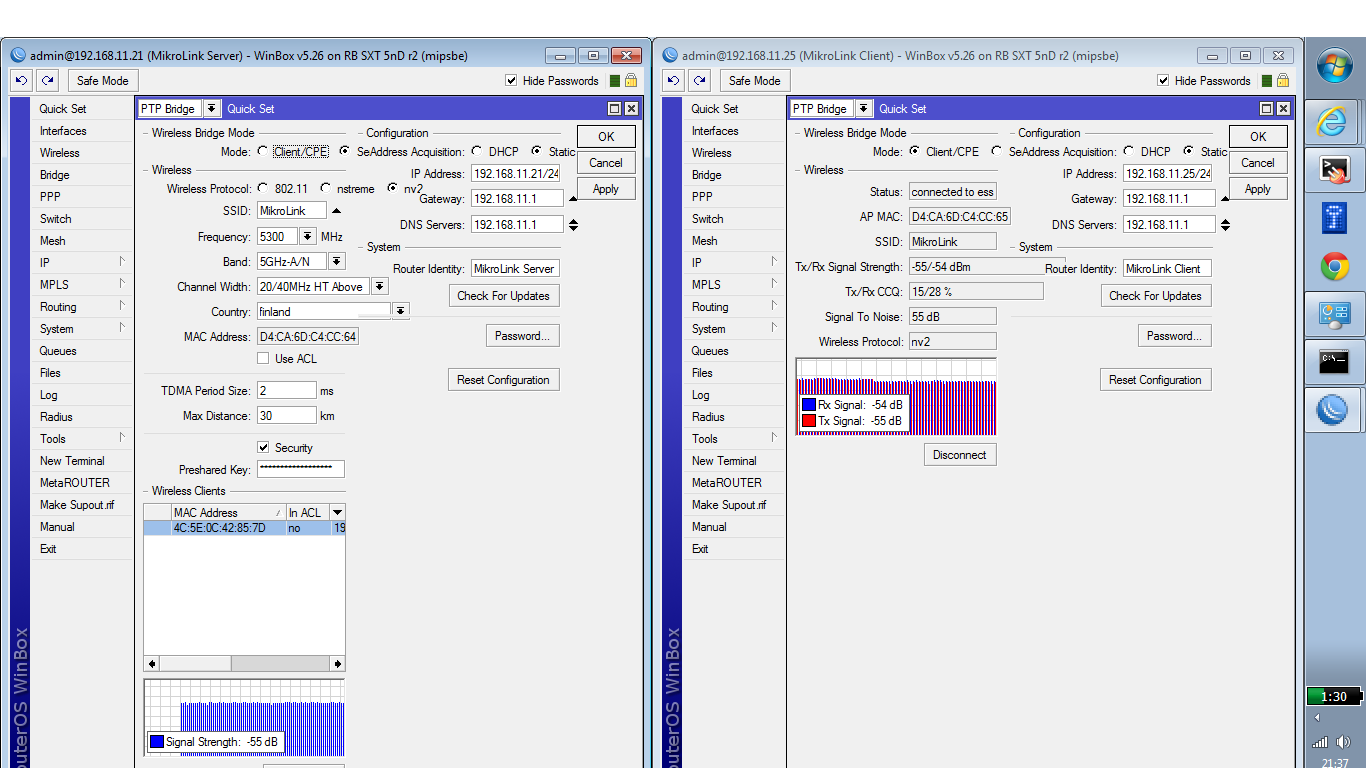Image resolution: width=1366 pixels, height=768 pixels.
Task: Open Frequency dropdown arrow
Action: tap(308, 237)
